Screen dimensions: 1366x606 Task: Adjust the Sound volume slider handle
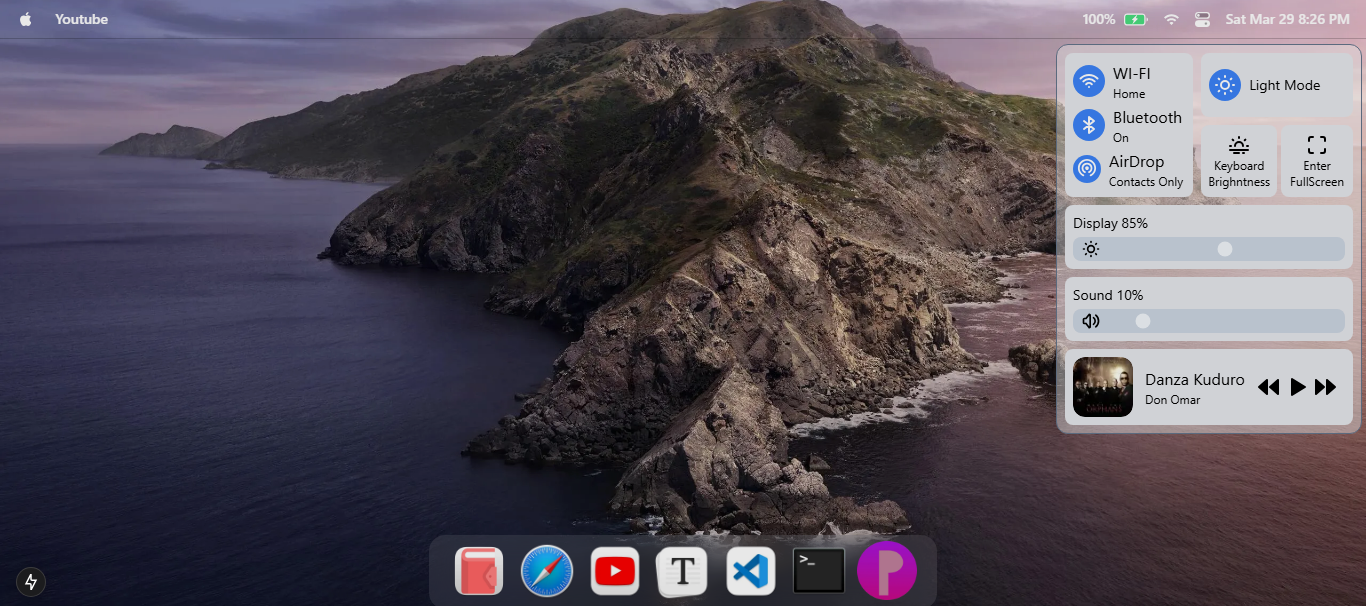point(1143,321)
